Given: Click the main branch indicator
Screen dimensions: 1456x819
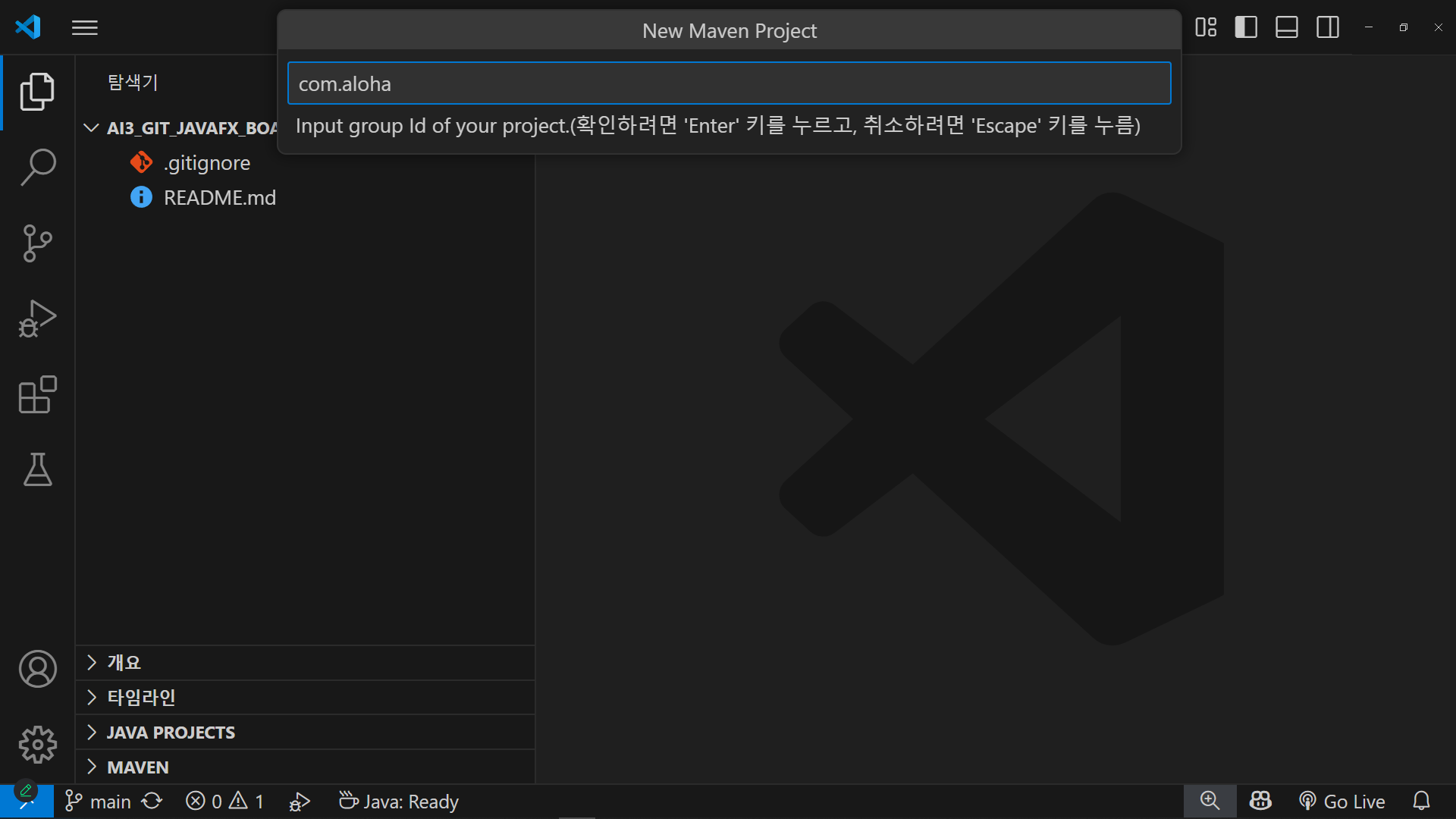Looking at the screenshot, I should point(98,802).
